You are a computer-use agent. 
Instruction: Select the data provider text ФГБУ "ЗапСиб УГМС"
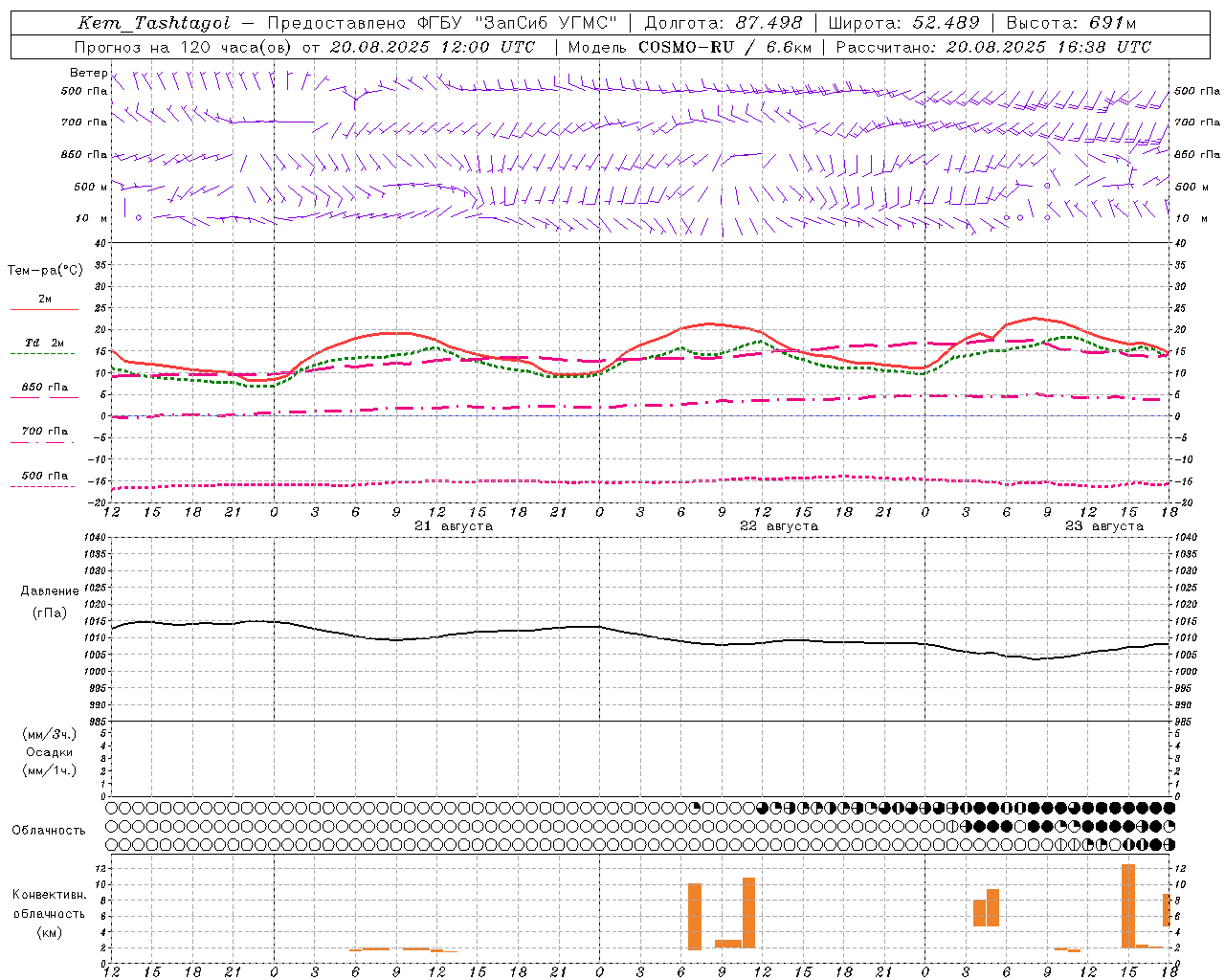(x=519, y=23)
